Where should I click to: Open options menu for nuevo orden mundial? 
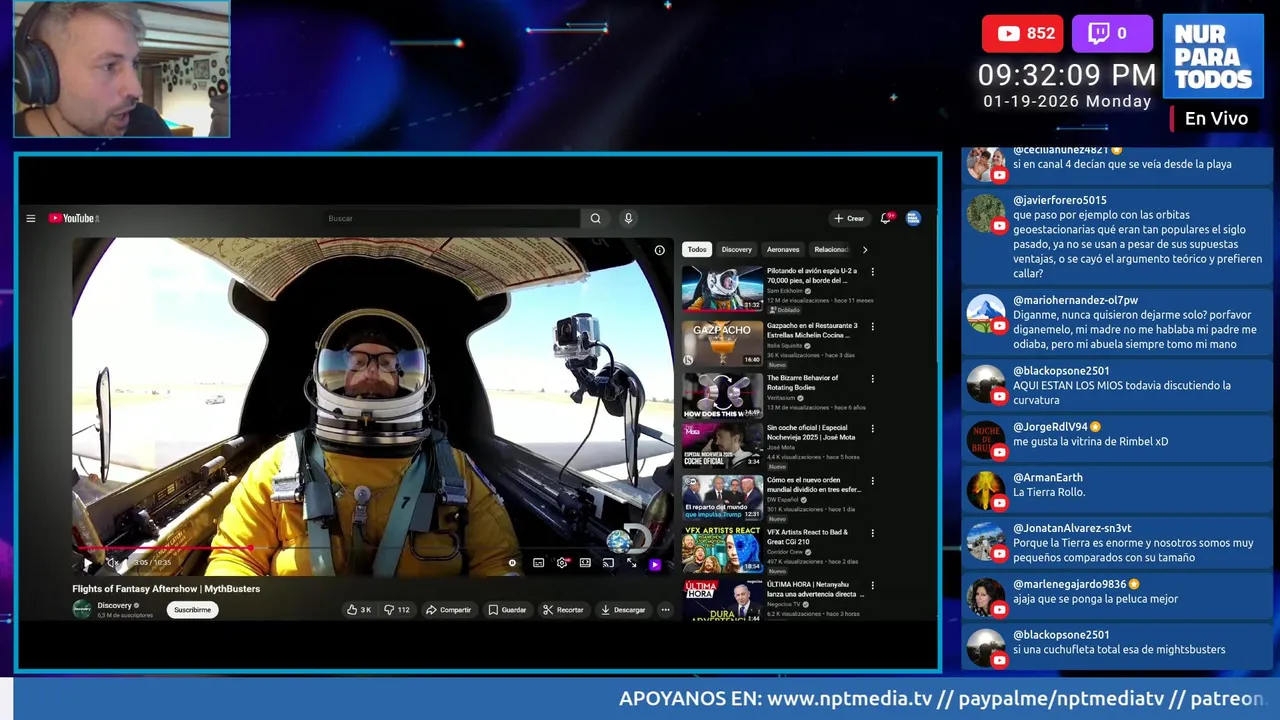pyautogui.click(x=872, y=482)
